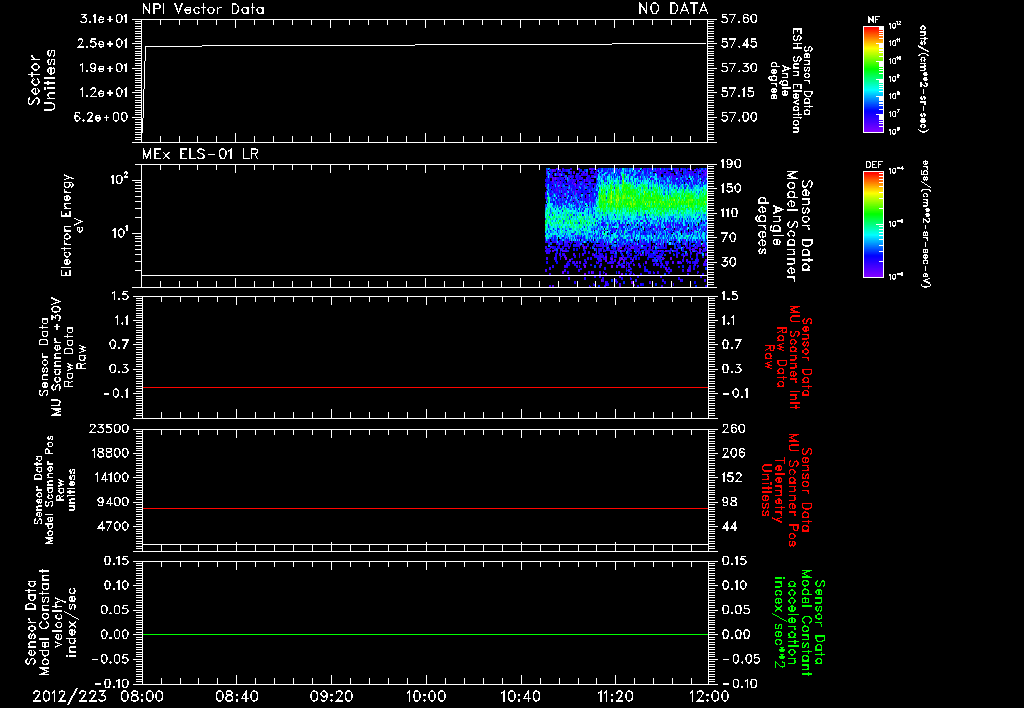Screen dimensions: 1024x708
Task: Click the DEF color bar gradient
Action: tap(873, 224)
